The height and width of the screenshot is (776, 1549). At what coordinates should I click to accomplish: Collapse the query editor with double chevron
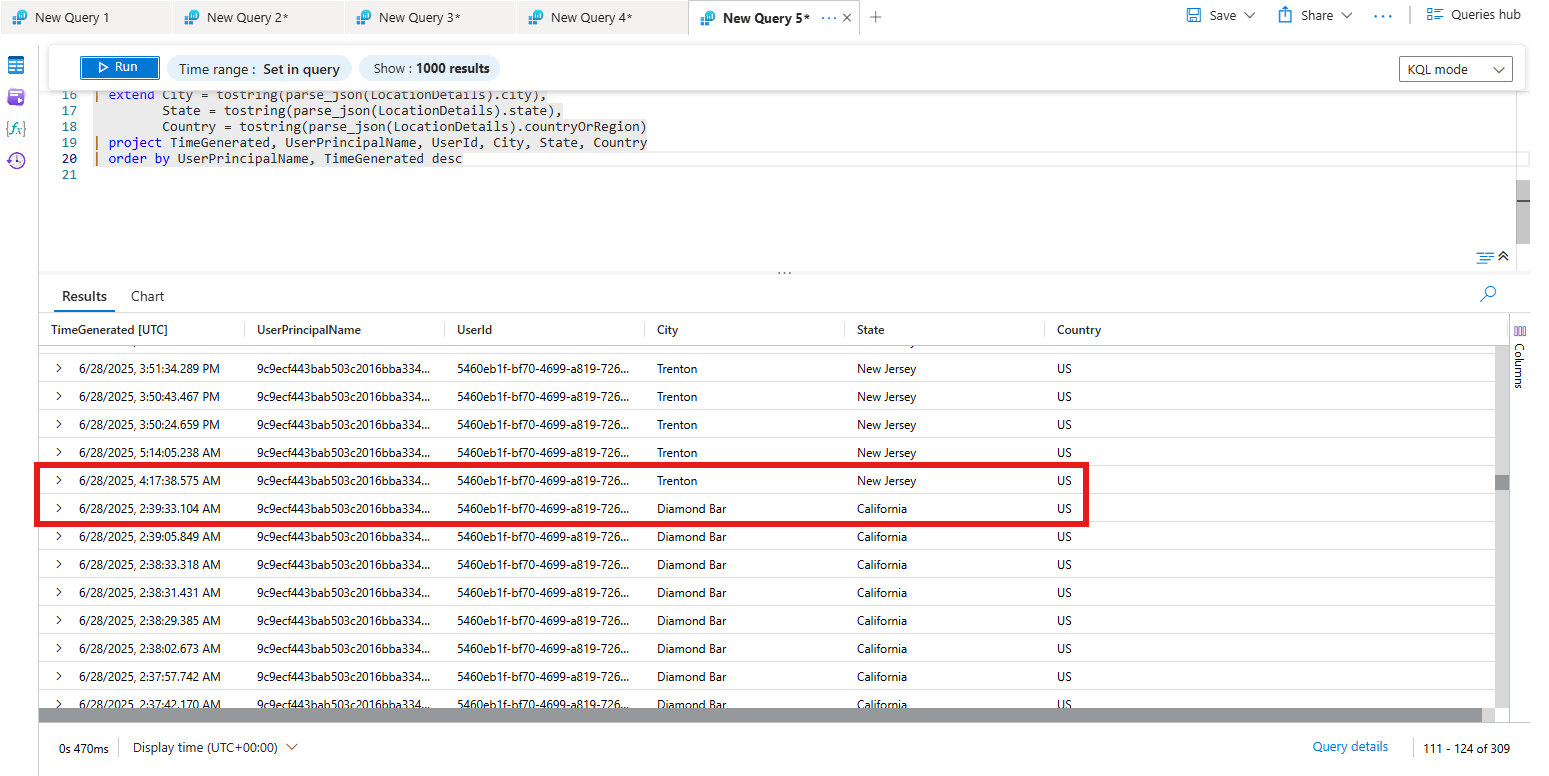click(x=1503, y=257)
